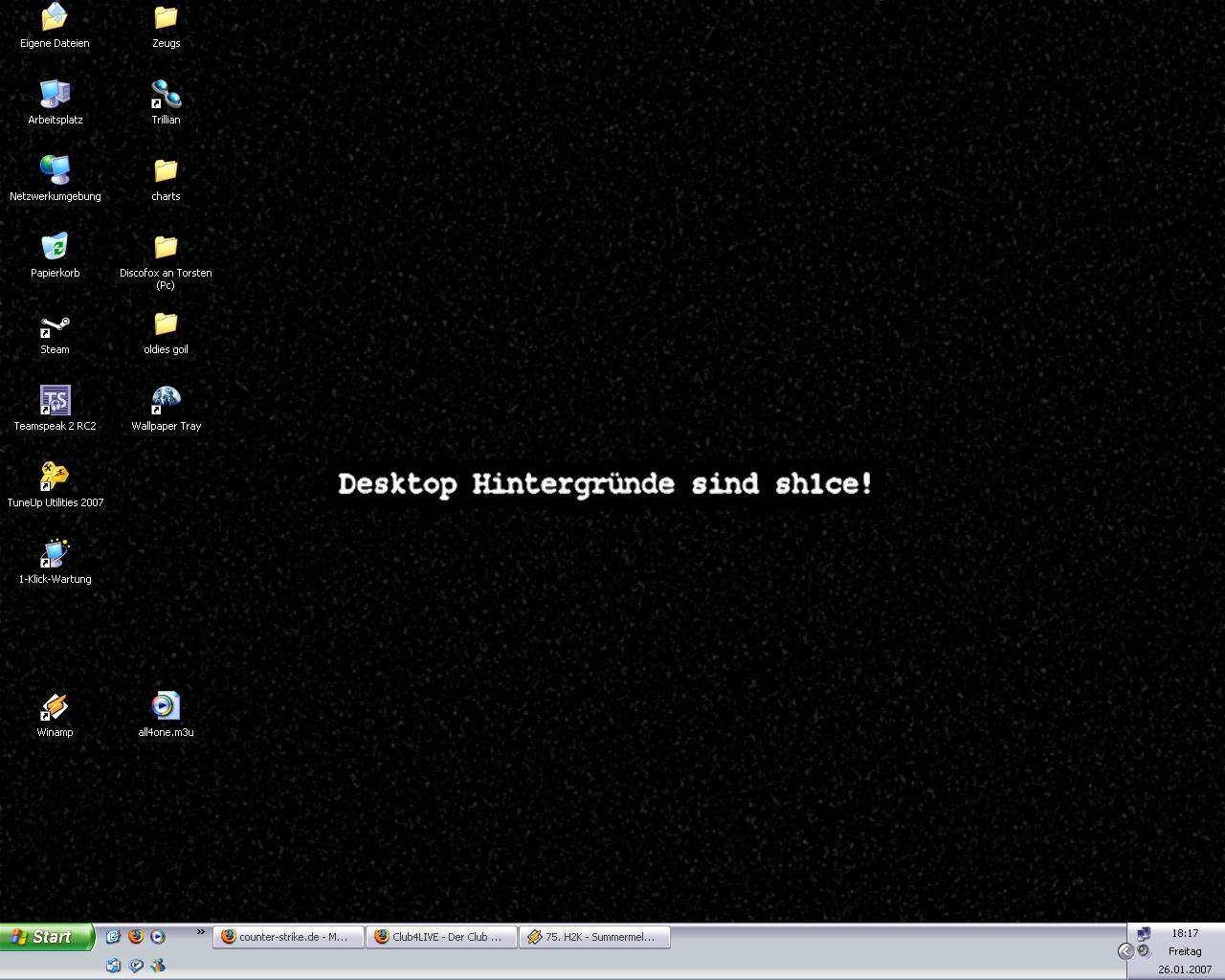Select the Wallpaper Tray shortcut

coord(166,401)
